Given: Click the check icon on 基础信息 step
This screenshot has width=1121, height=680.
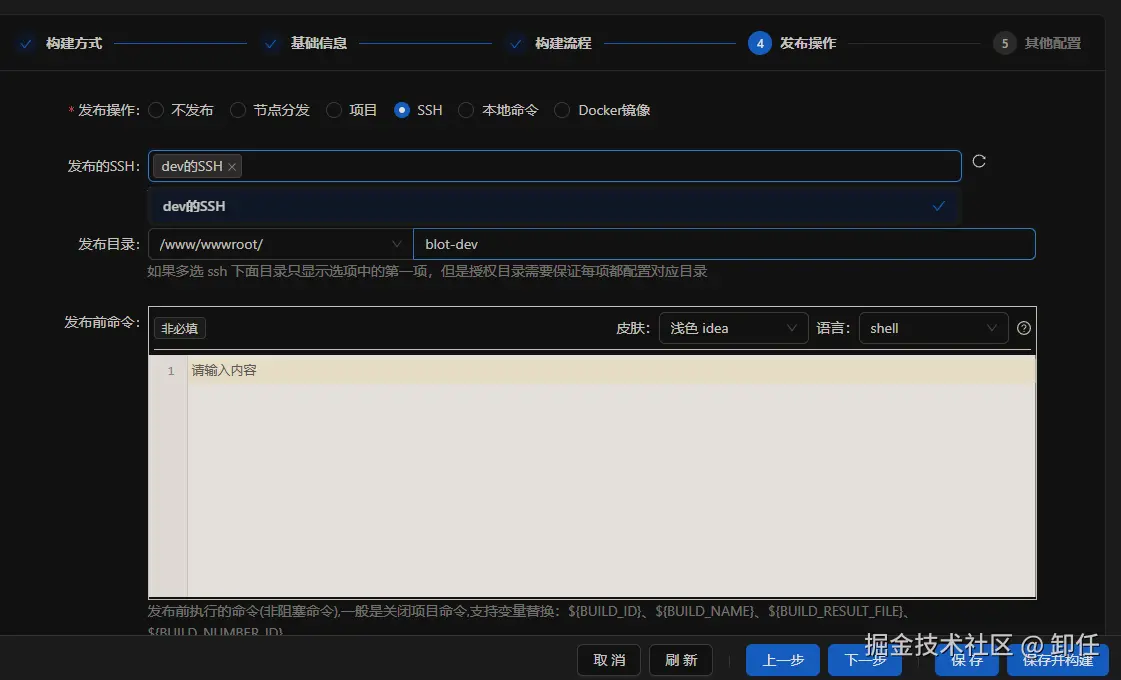Looking at the screenshot, I should [x=270, y=43].
